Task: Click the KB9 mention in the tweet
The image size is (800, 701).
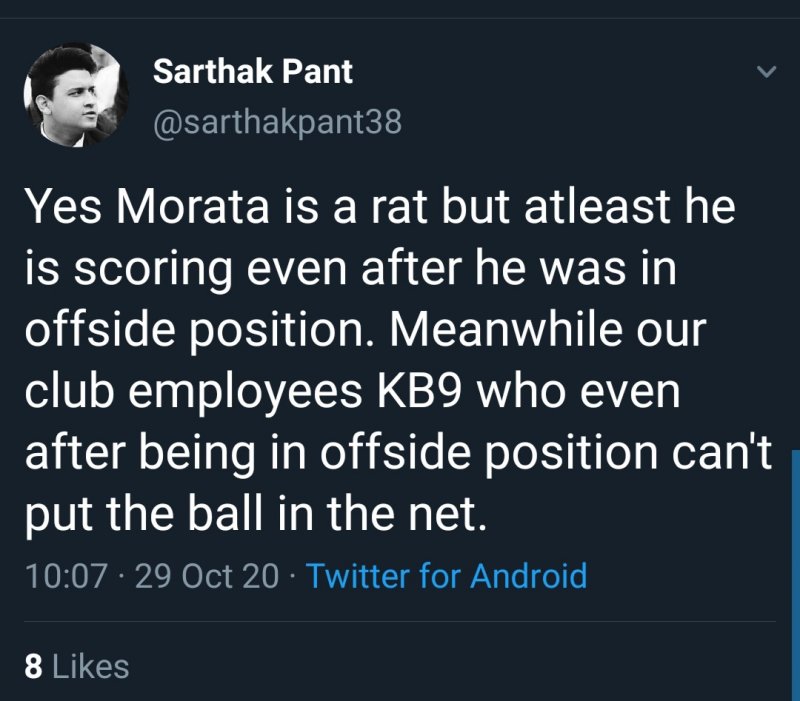Action: 416,392
